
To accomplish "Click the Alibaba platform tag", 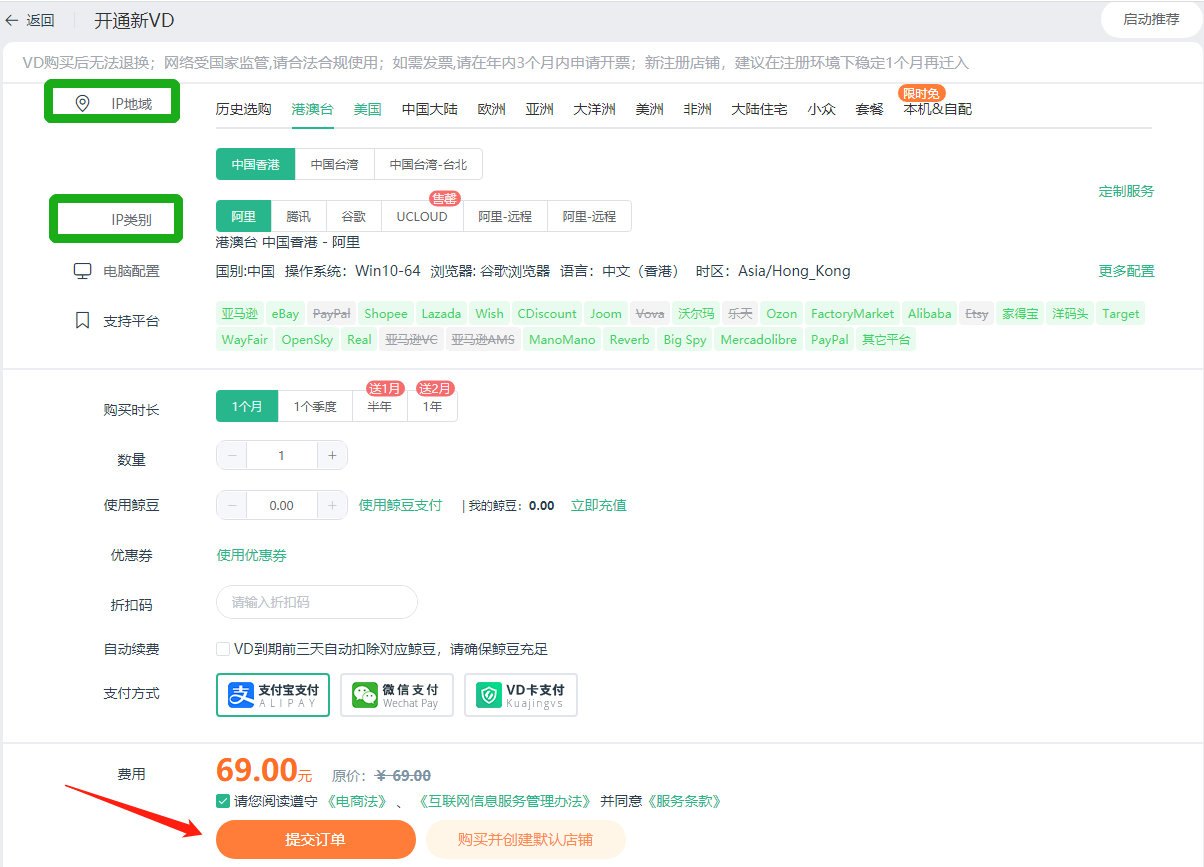I will [x=930, y=313].
